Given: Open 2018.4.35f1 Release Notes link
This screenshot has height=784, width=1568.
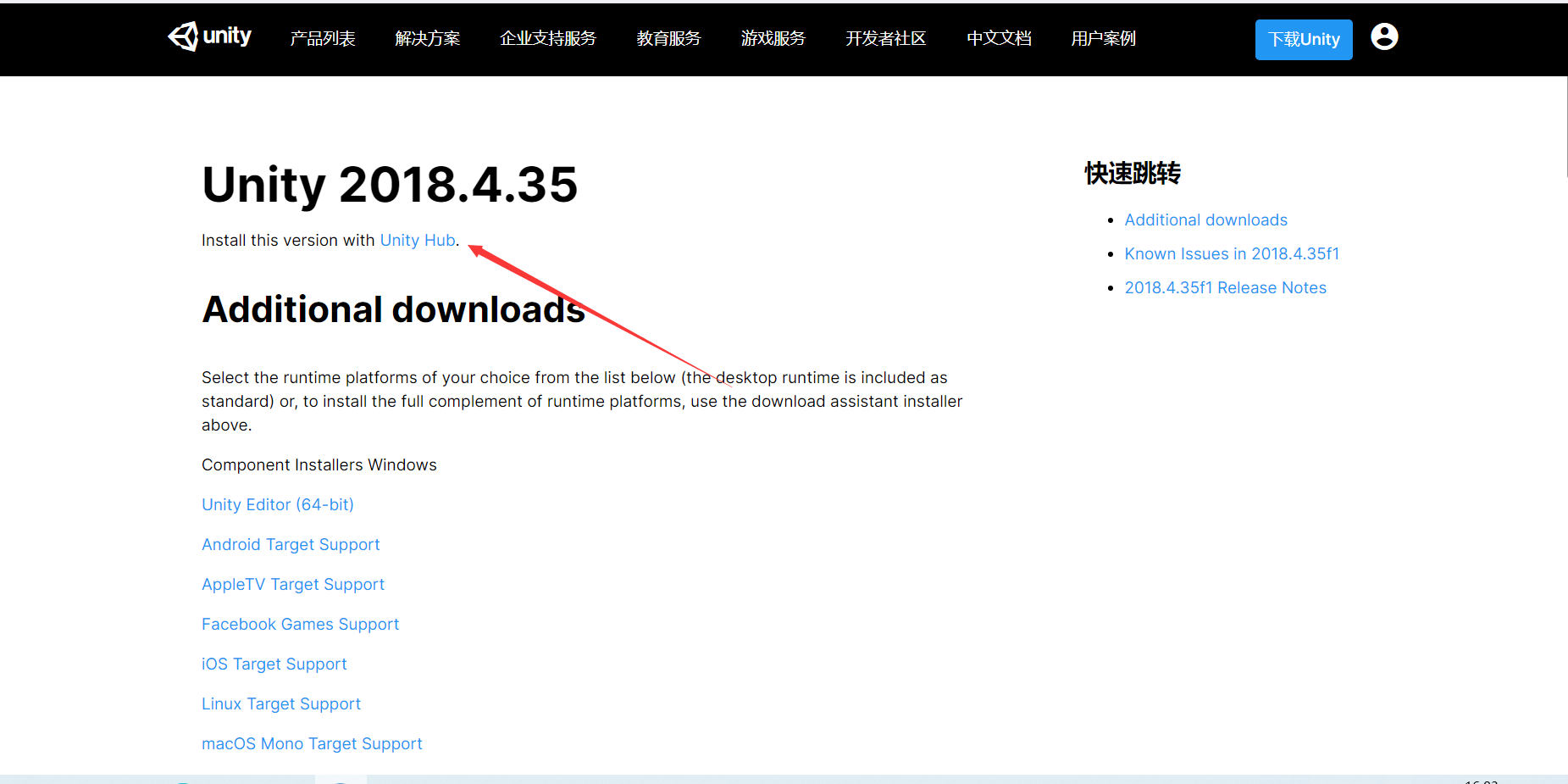Looking at the screenshot, I should click(1226, 287).
